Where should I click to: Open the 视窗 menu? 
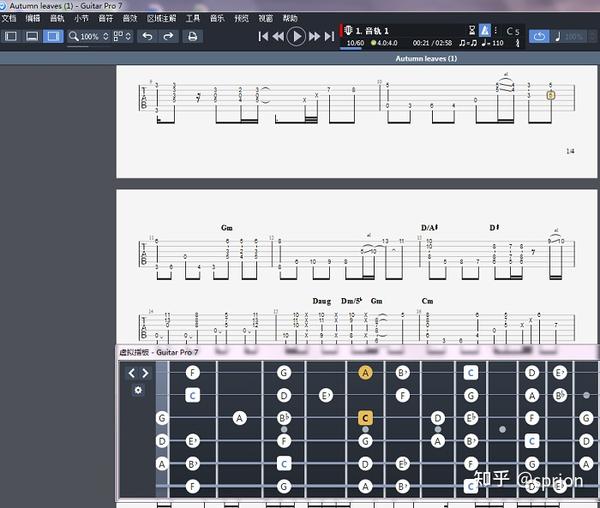tap(266, 18)
